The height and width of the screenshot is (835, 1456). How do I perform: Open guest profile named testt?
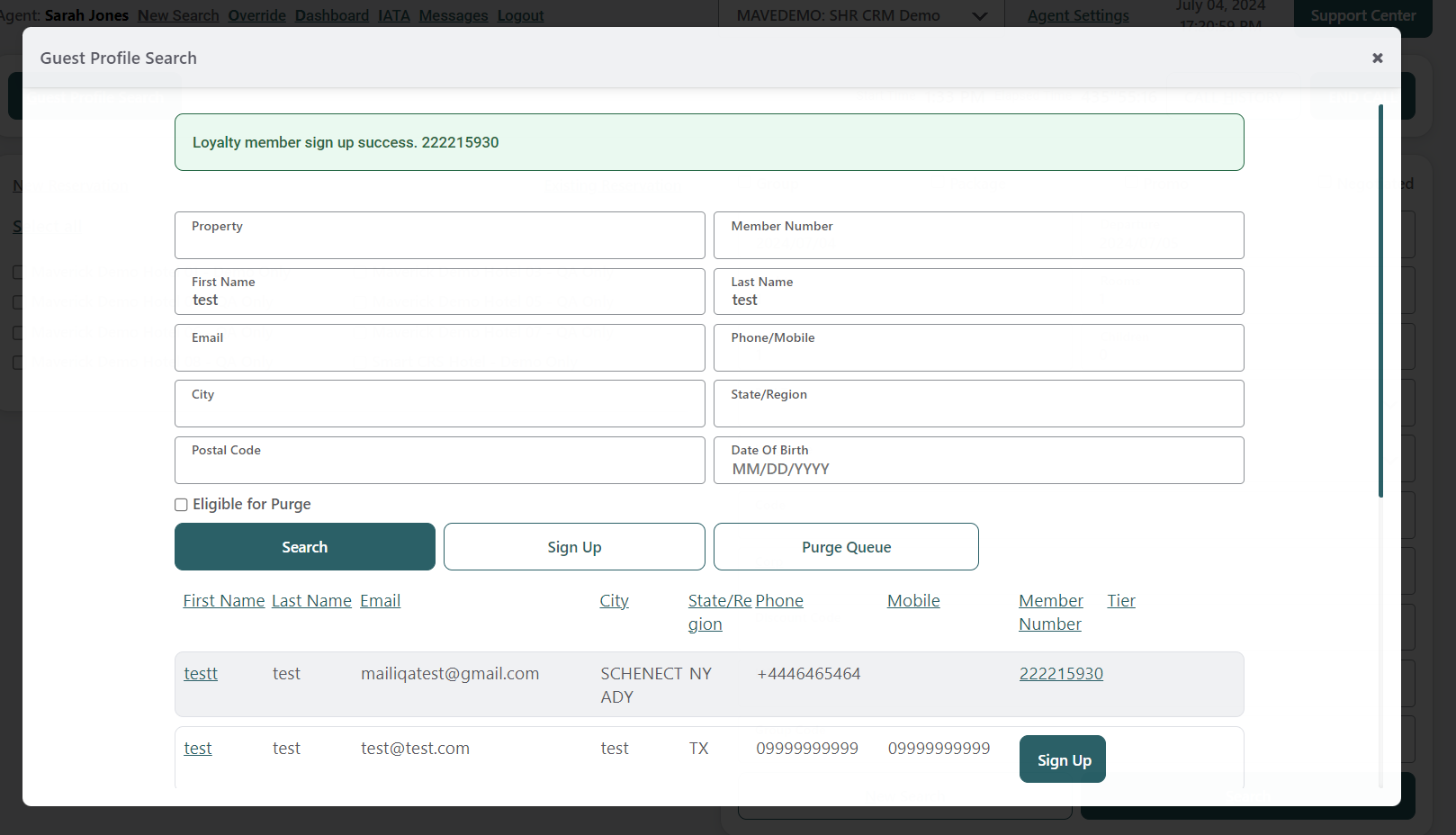click(201, 674)
